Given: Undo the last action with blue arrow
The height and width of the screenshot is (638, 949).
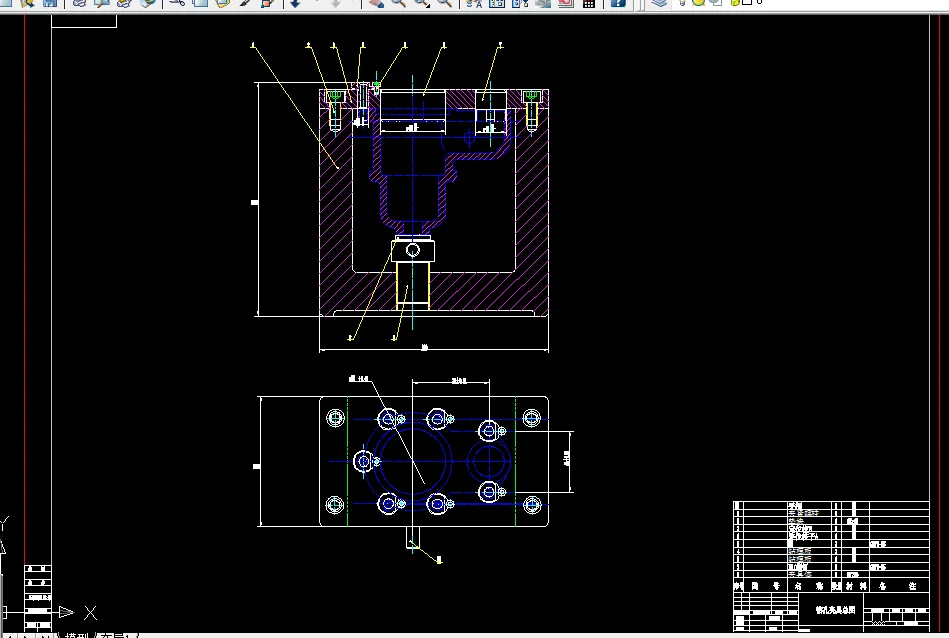Looking at the screenshot, I should pyautogui.click(x=295, y=2).
